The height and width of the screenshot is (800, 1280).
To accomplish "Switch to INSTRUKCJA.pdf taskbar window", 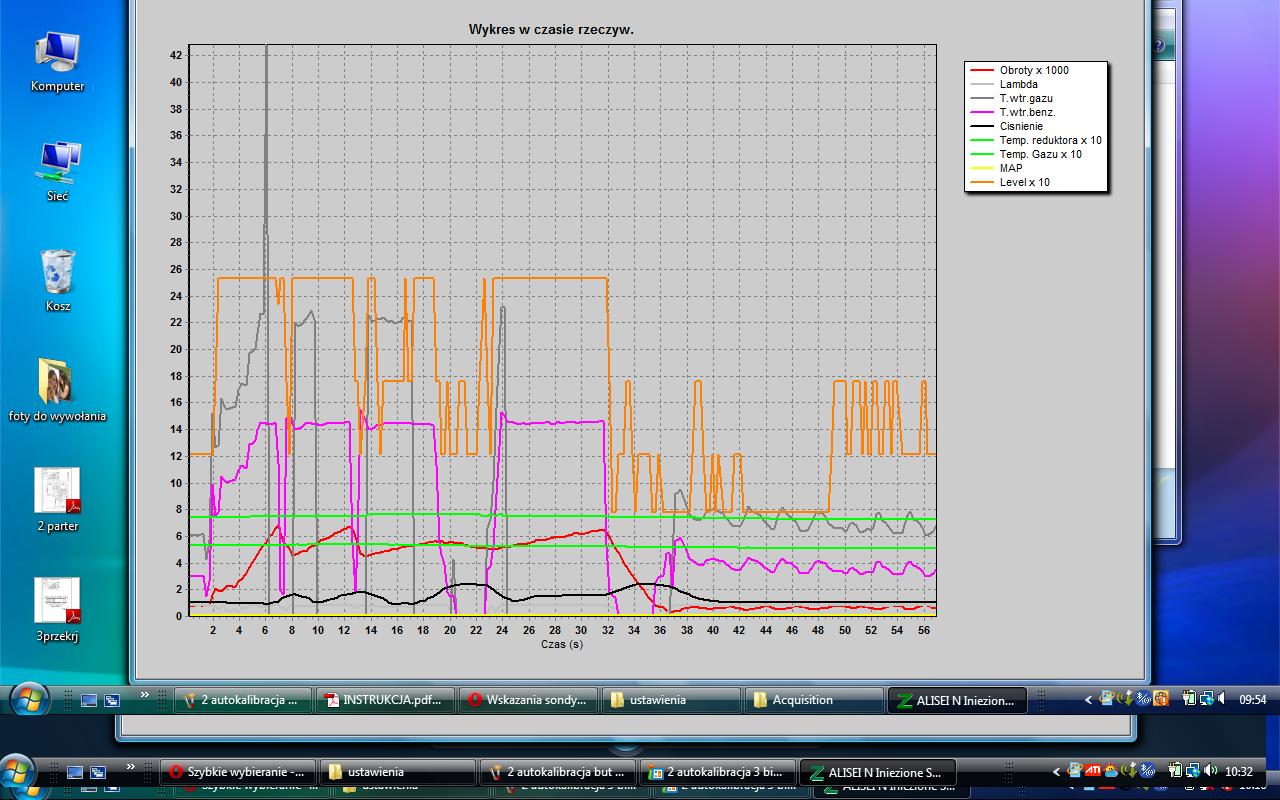I will click(x=385, y=700).
